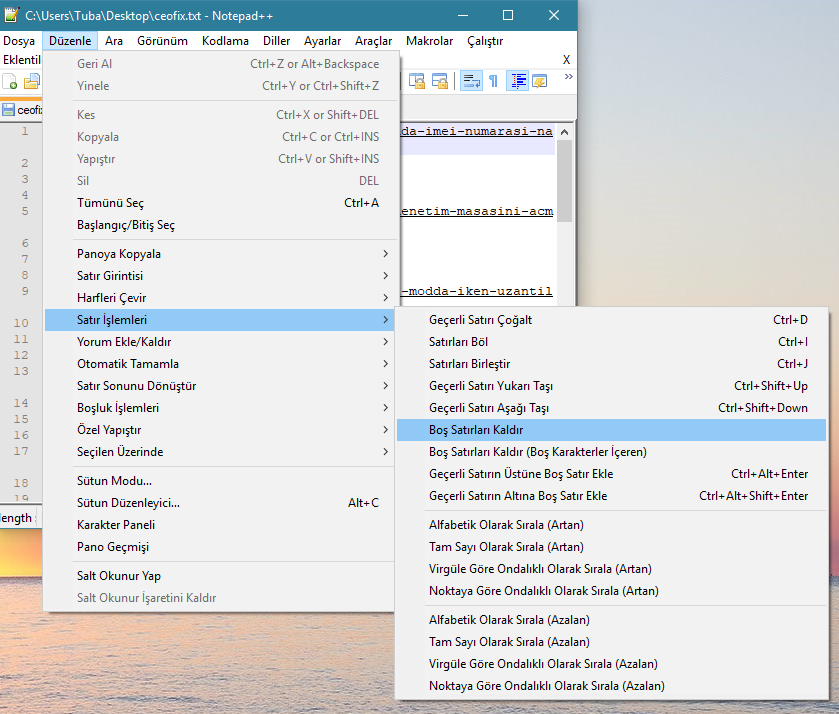
Task: Choose Tümünü Seç in the Düzenle menu
Action: tap(220, 203)
